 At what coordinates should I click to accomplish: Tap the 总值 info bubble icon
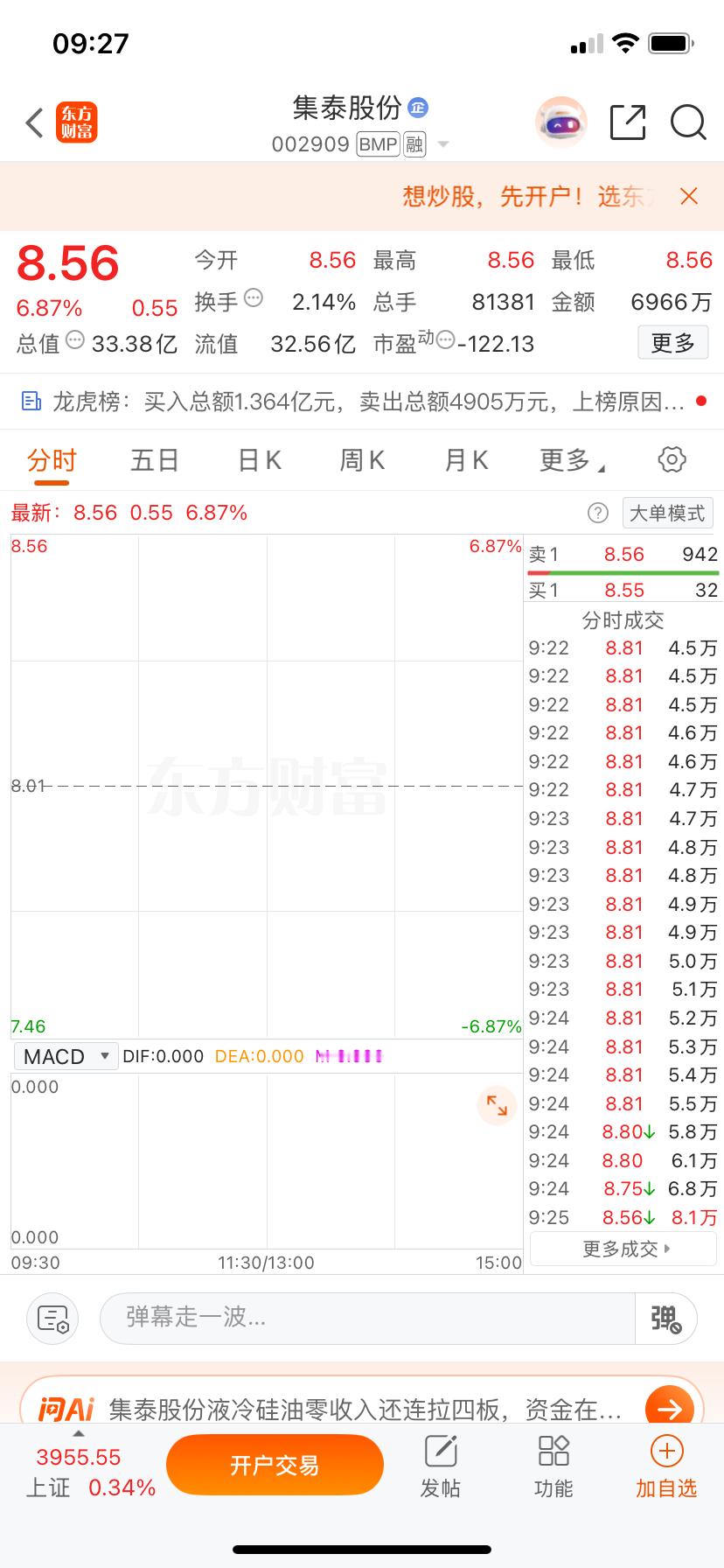tap(75, 340)
